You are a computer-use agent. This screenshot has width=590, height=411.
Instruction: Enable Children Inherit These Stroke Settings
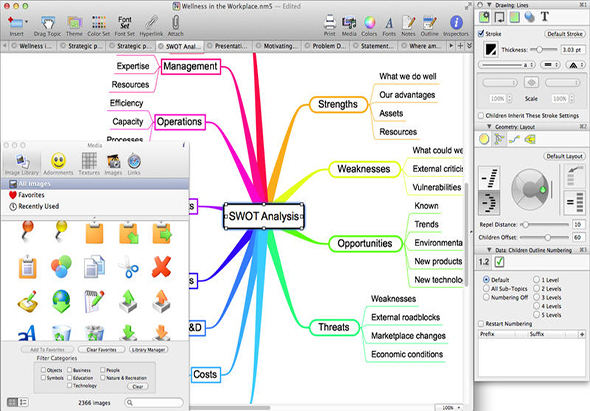(481, 116)
